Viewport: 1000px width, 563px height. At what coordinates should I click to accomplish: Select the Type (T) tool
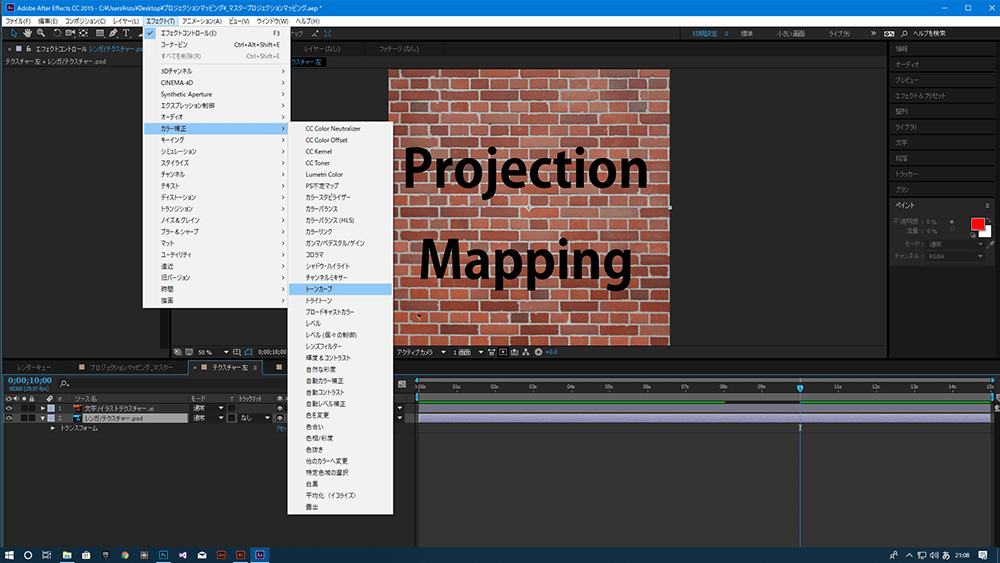coord(126,33)
